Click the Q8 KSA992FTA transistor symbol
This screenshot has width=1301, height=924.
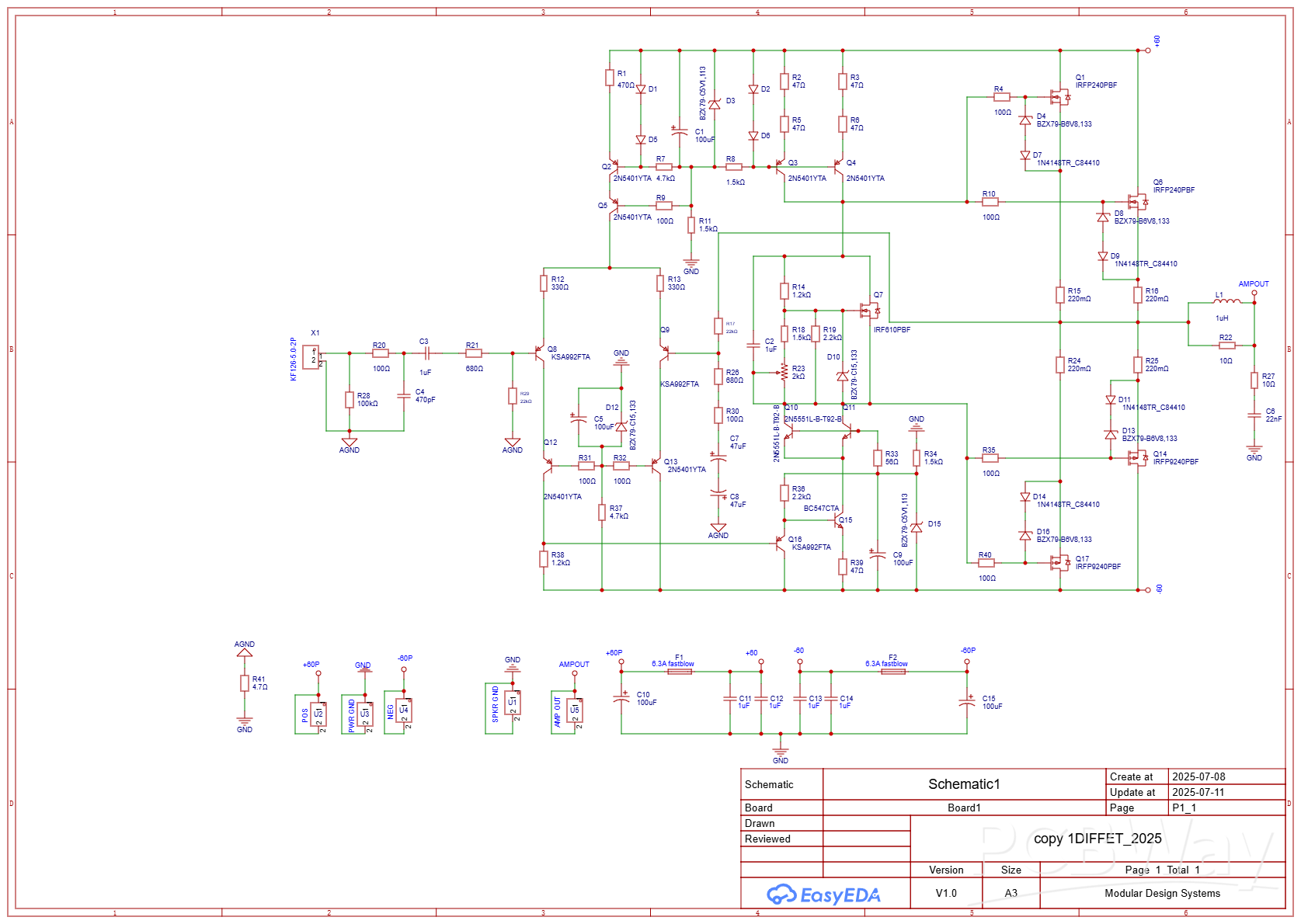[x=539, y=353]
